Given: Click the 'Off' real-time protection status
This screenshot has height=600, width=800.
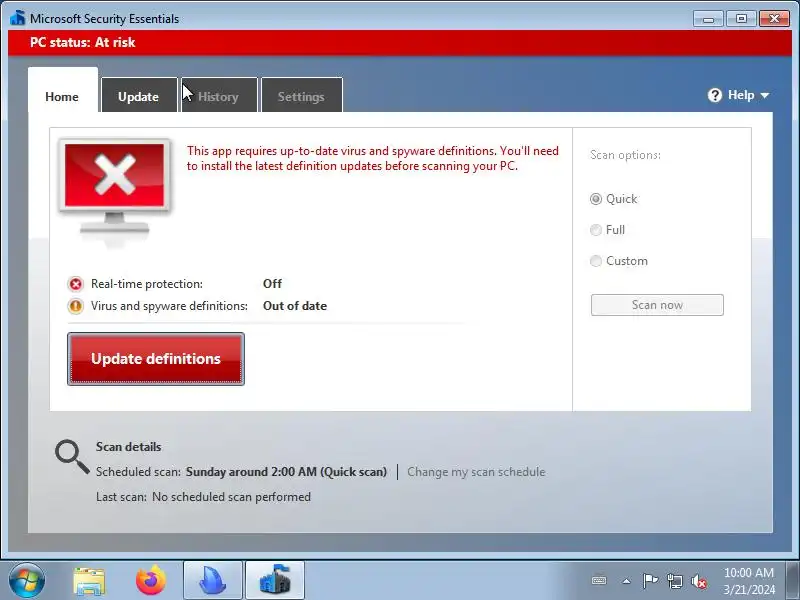Looking at the screenshot, I should [x=272, y=284].
